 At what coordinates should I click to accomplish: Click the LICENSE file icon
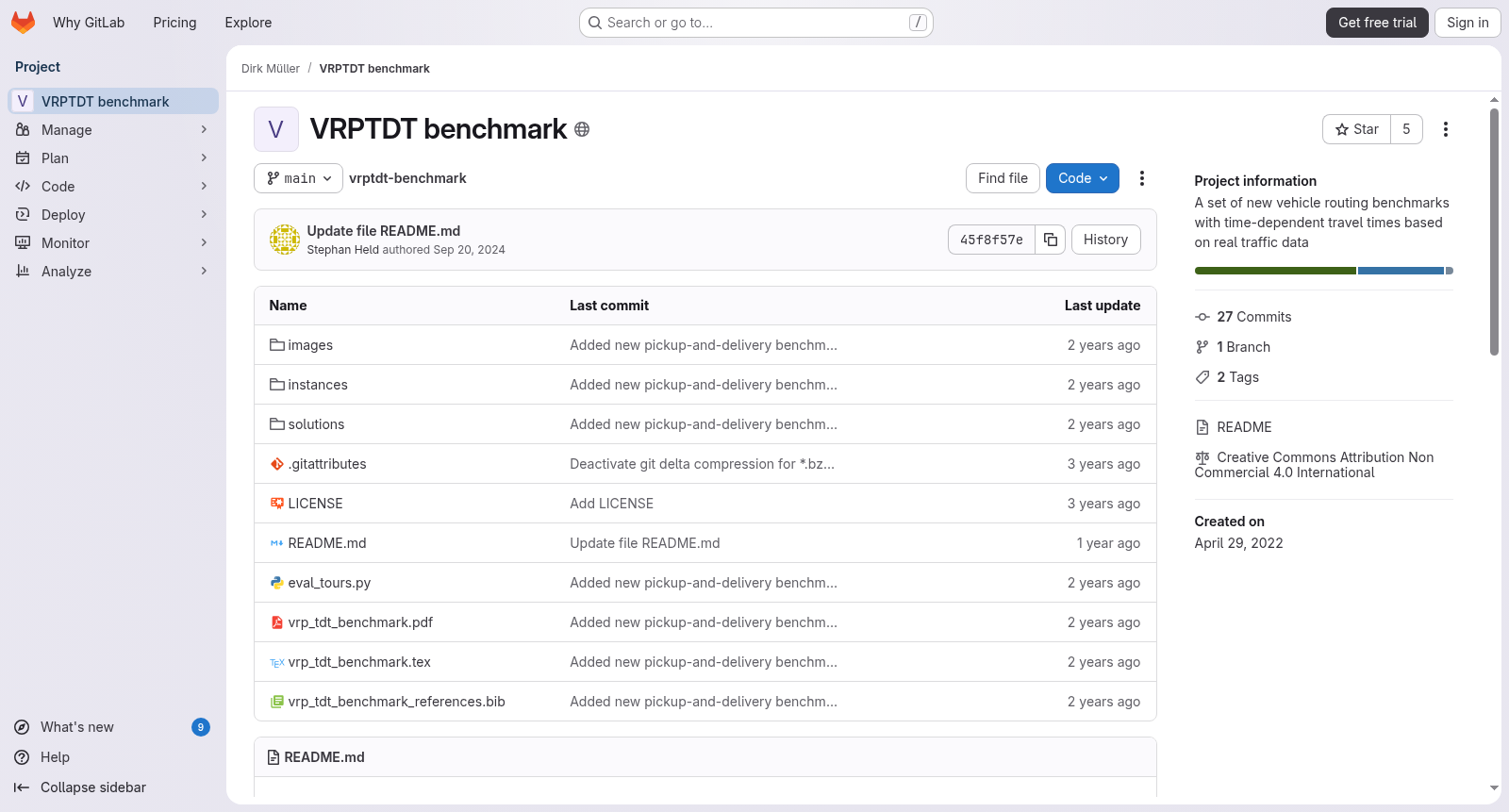pos(277,504)
